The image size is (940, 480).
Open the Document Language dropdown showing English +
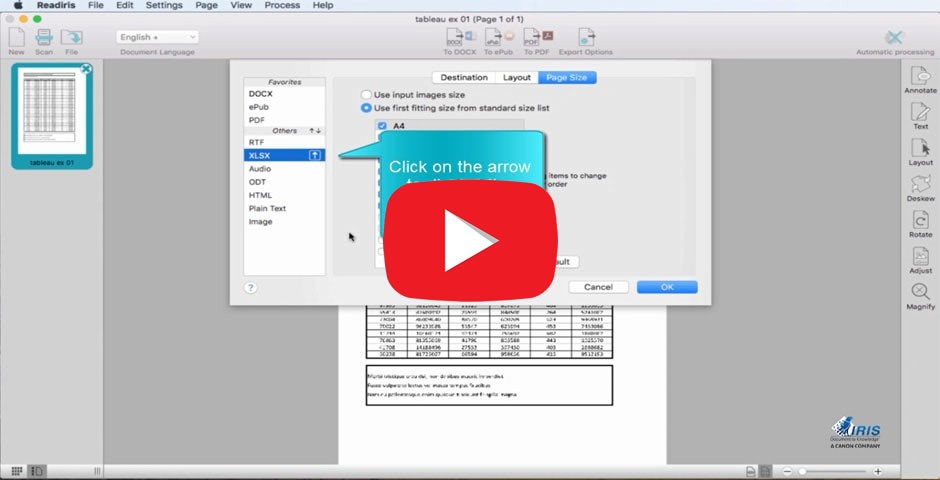point(157,37)
